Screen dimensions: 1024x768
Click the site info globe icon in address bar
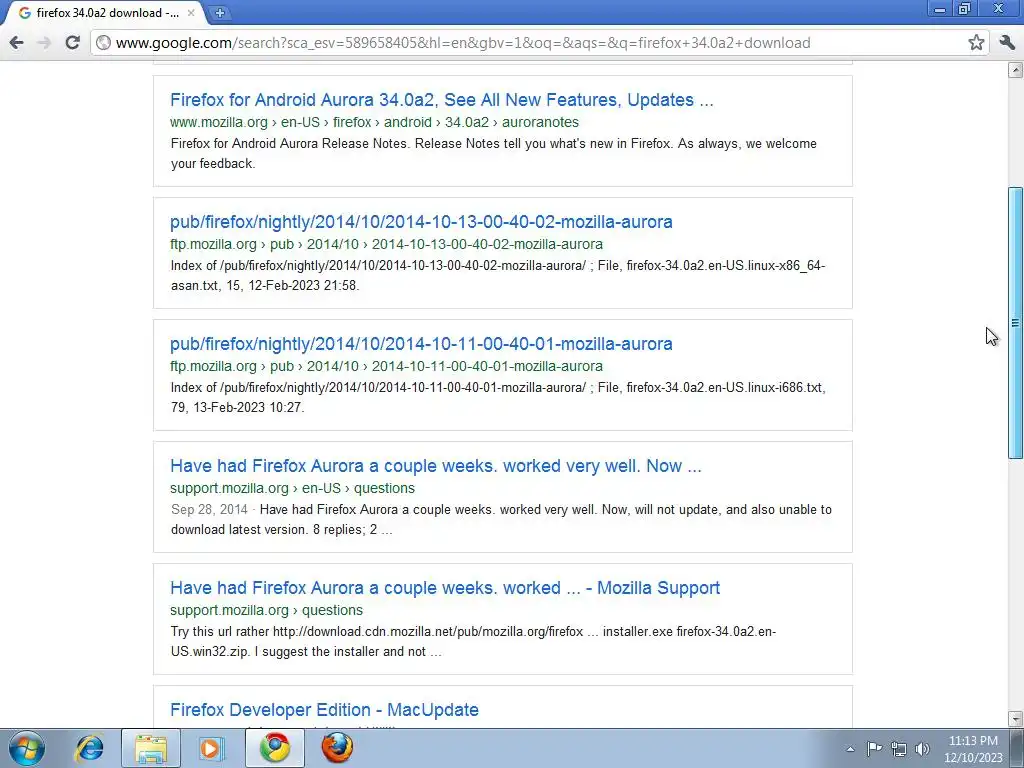pos(103,42)
